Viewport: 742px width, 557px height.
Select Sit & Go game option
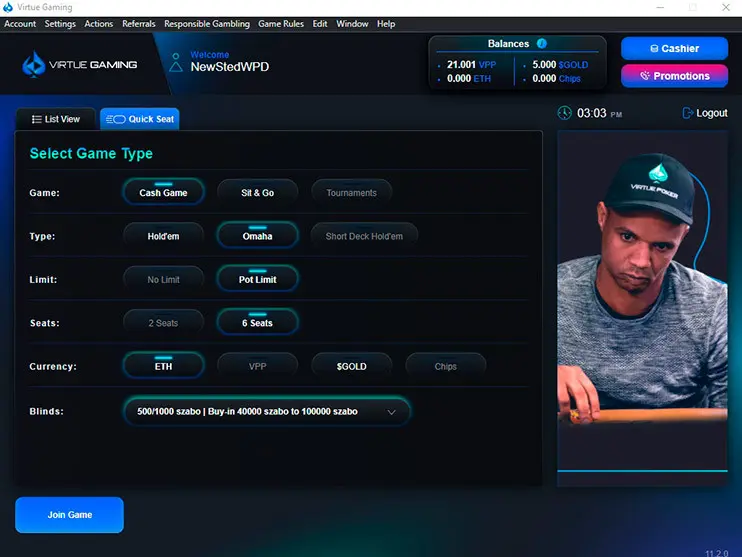pyautogui.click(x=257, y=193)
